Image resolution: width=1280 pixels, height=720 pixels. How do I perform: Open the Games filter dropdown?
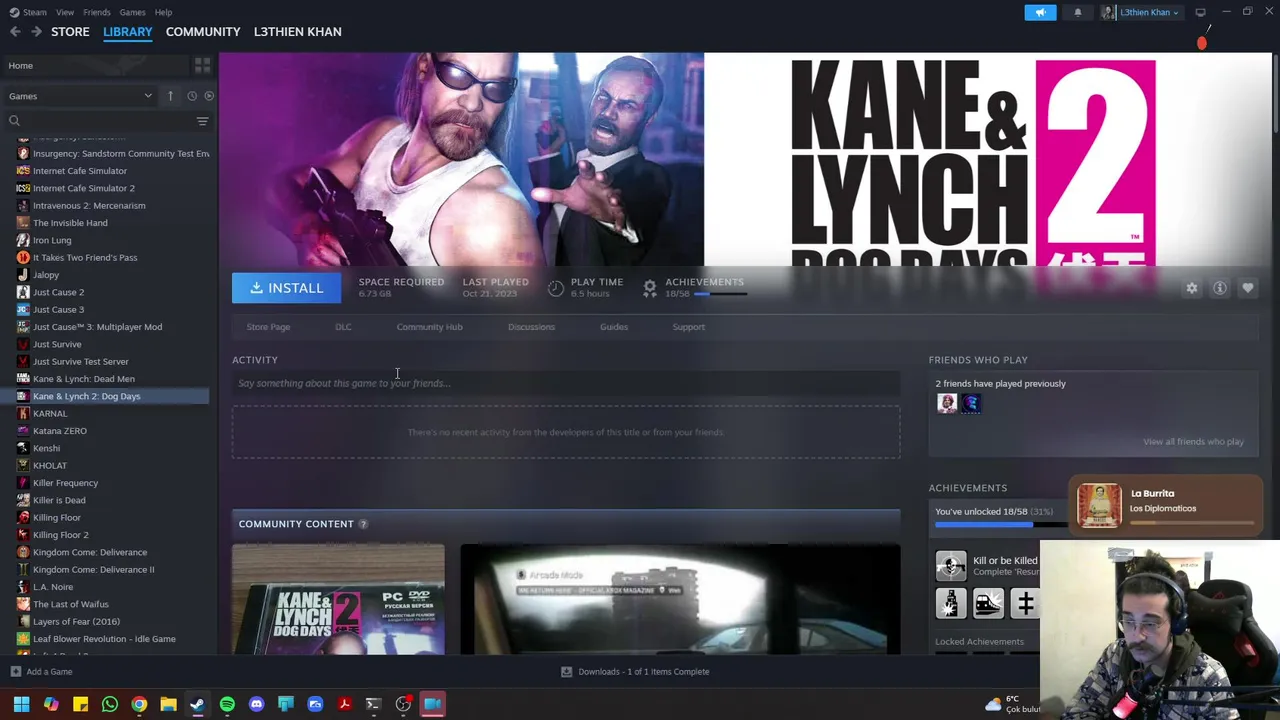pyautogui.click(x=80, y=96)
